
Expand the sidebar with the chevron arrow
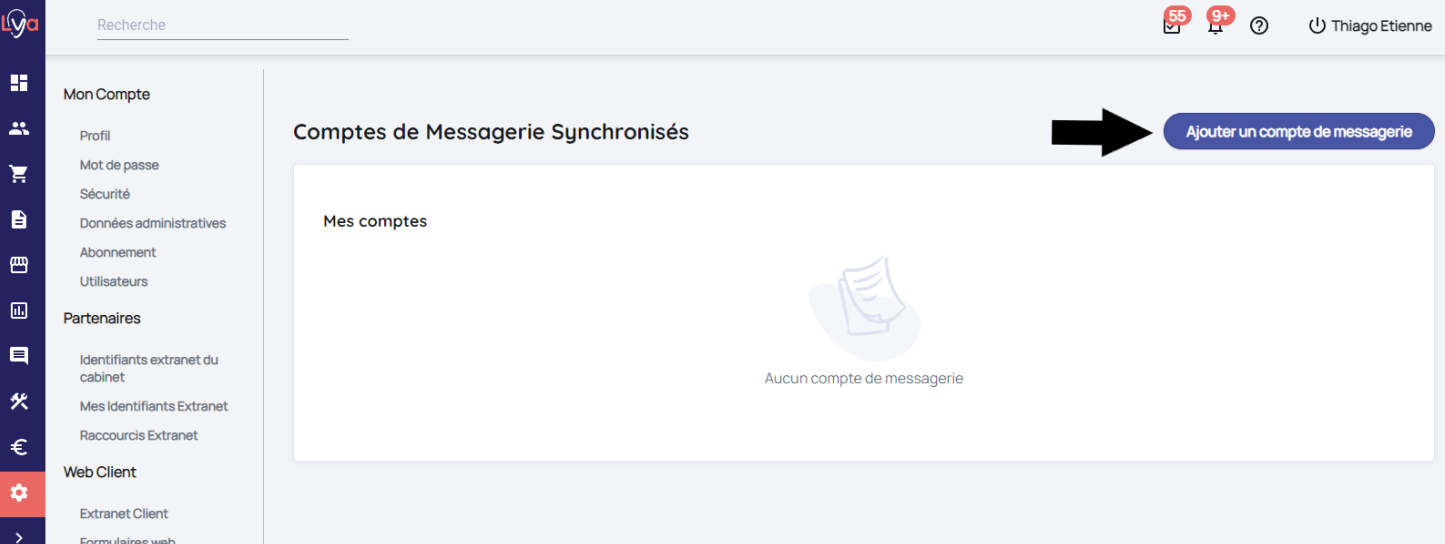[x=19, y=536]
